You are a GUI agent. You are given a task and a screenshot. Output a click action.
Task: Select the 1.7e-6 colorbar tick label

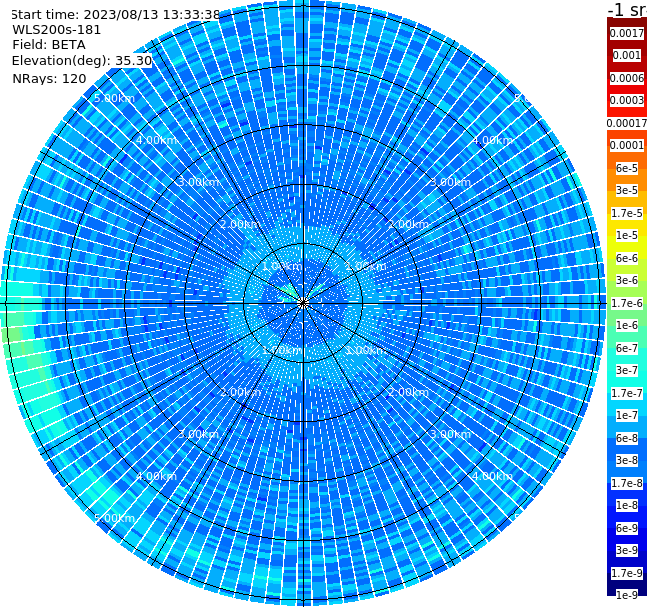click(x=627, y=303)
